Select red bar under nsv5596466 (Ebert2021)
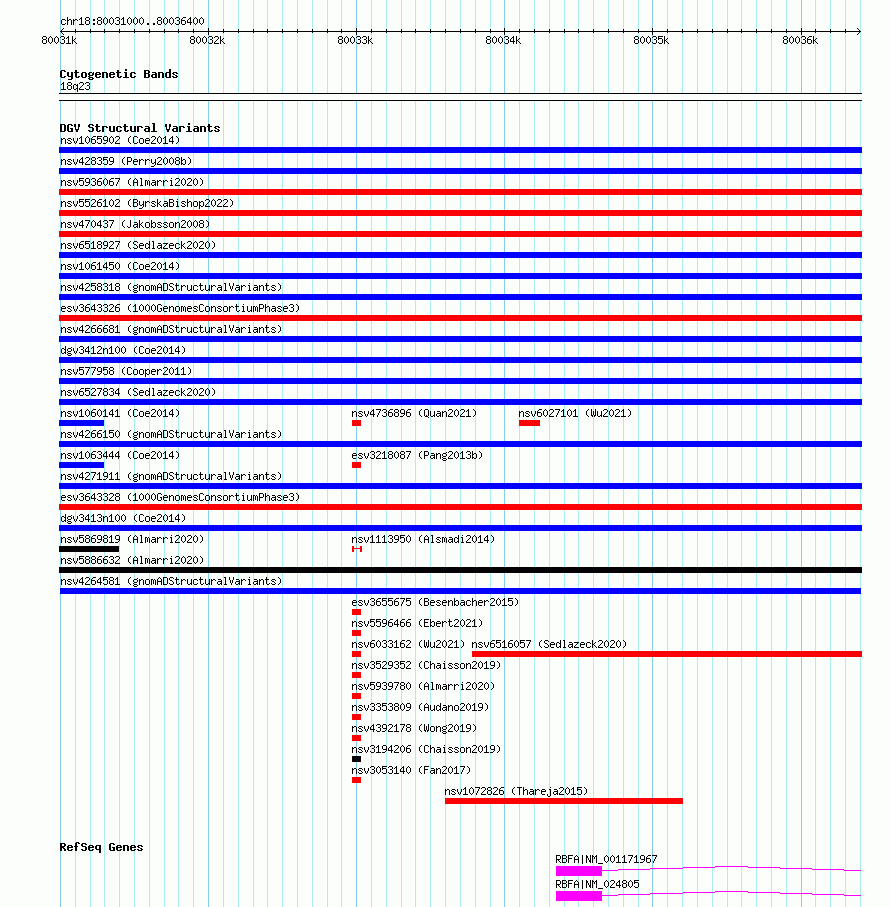Screen dimensions: 890x907 click(356, 633)
